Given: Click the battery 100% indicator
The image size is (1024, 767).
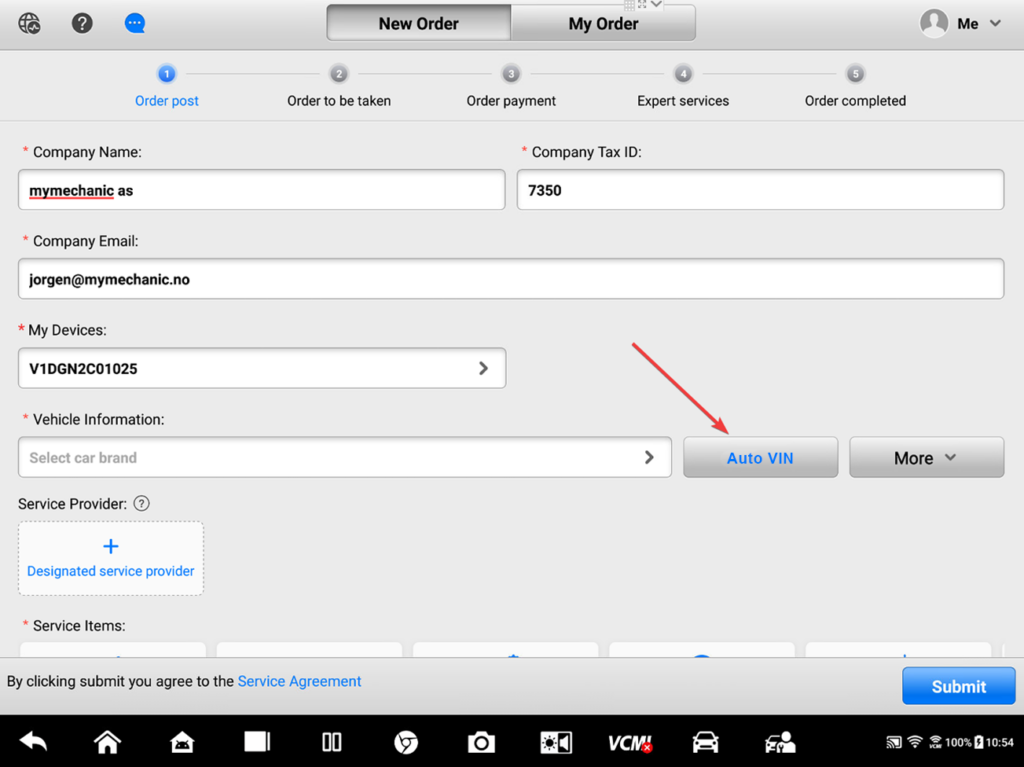Looking at the screenshot, I should point(964,742).
